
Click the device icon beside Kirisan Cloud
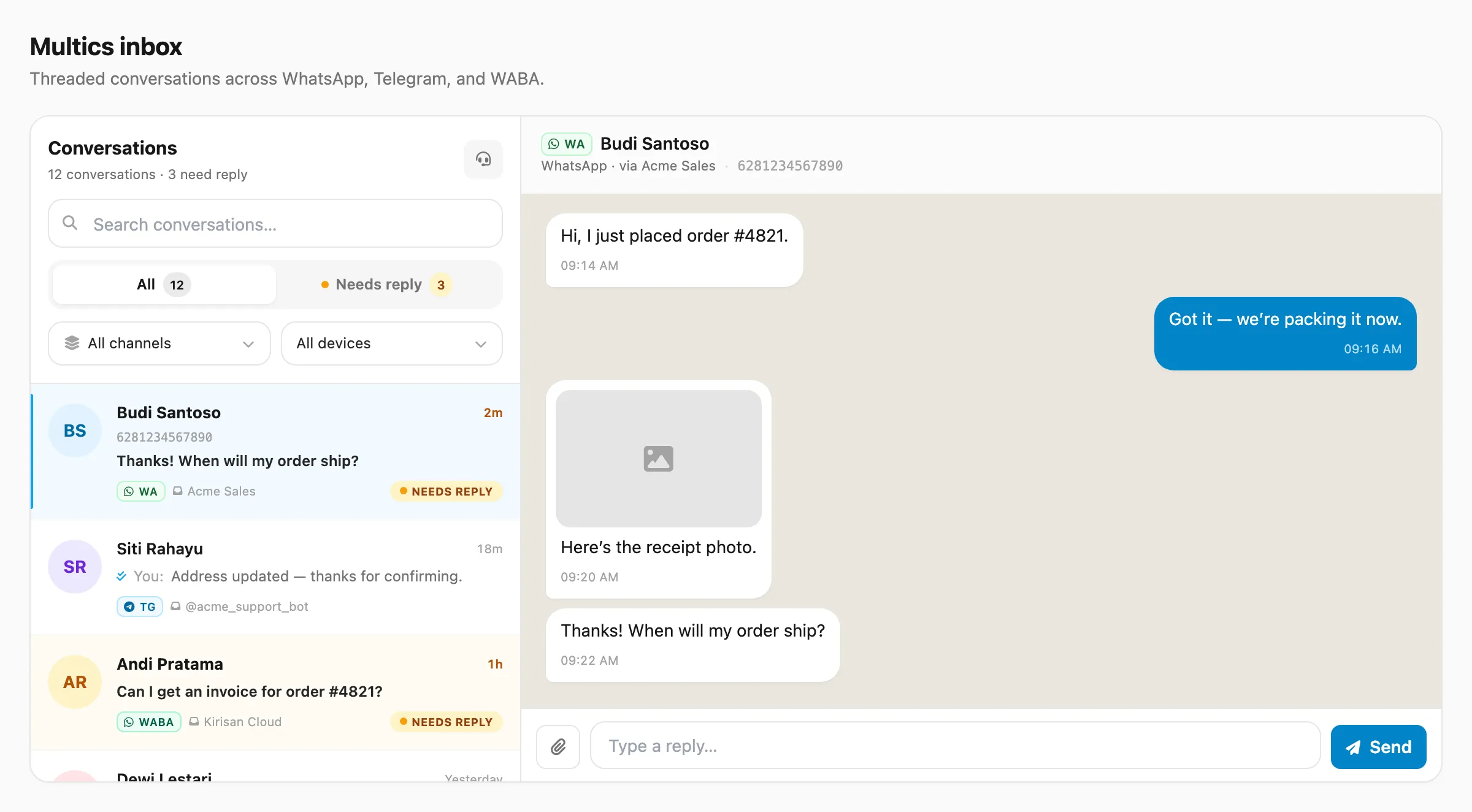(x=194, y=721)
